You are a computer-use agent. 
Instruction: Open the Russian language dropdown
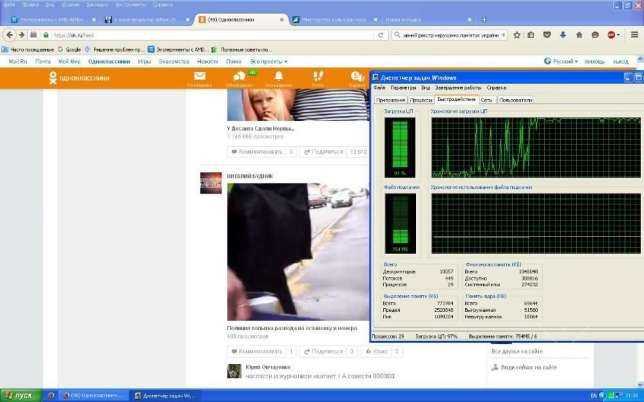coord(561,61)
